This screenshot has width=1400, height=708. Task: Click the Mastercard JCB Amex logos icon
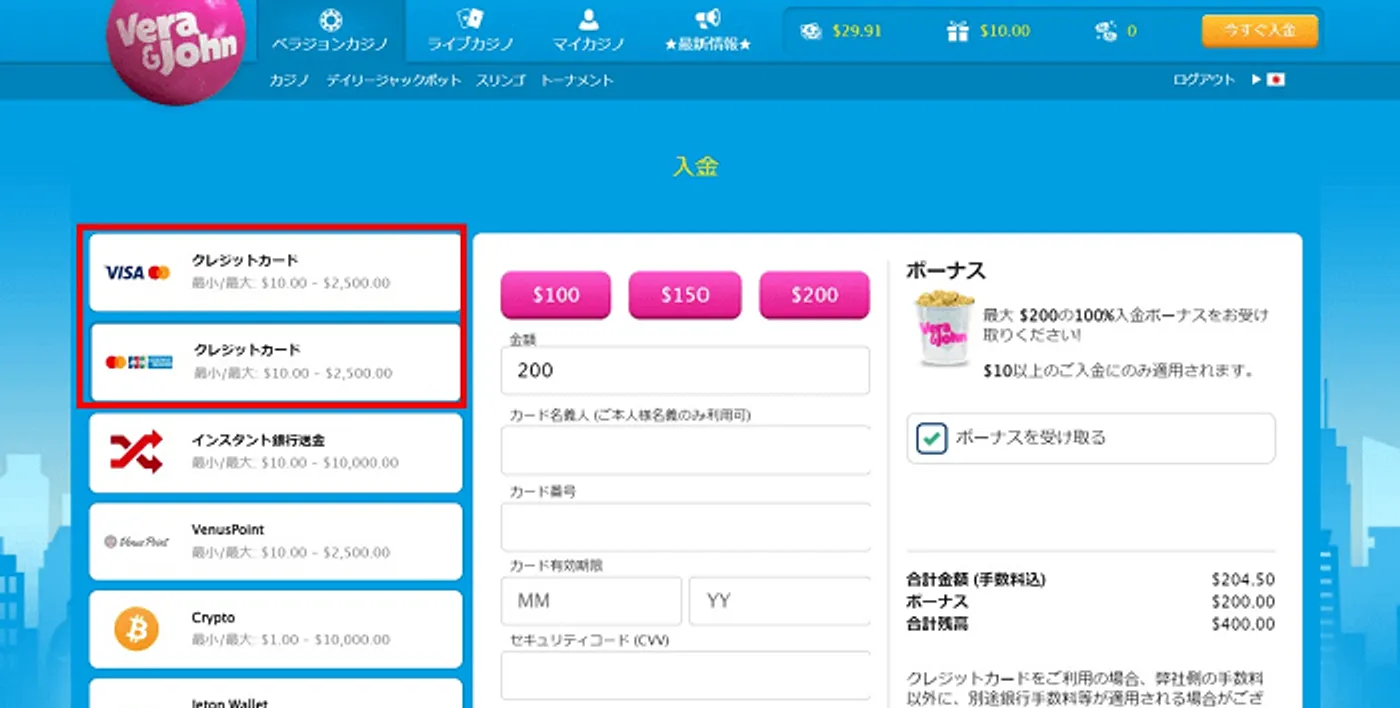139,362
